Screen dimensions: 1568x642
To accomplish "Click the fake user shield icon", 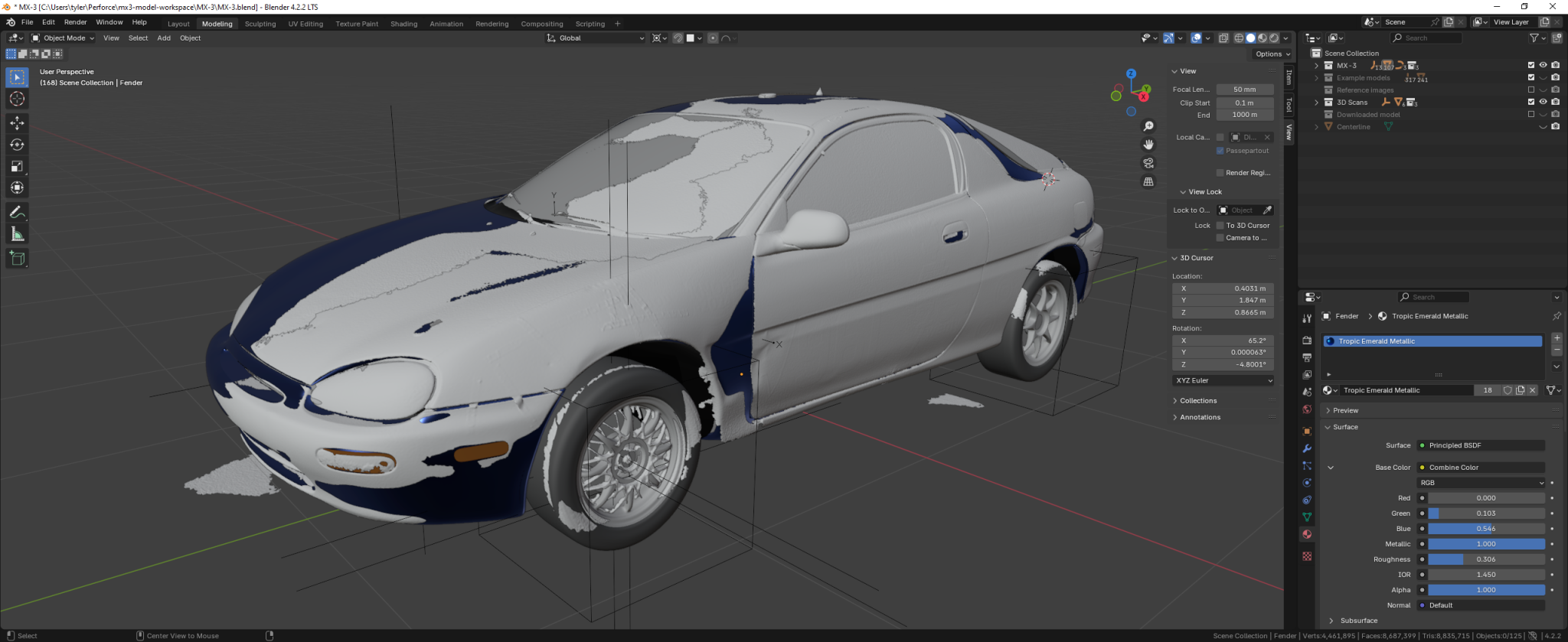I will coord(1508,390).
